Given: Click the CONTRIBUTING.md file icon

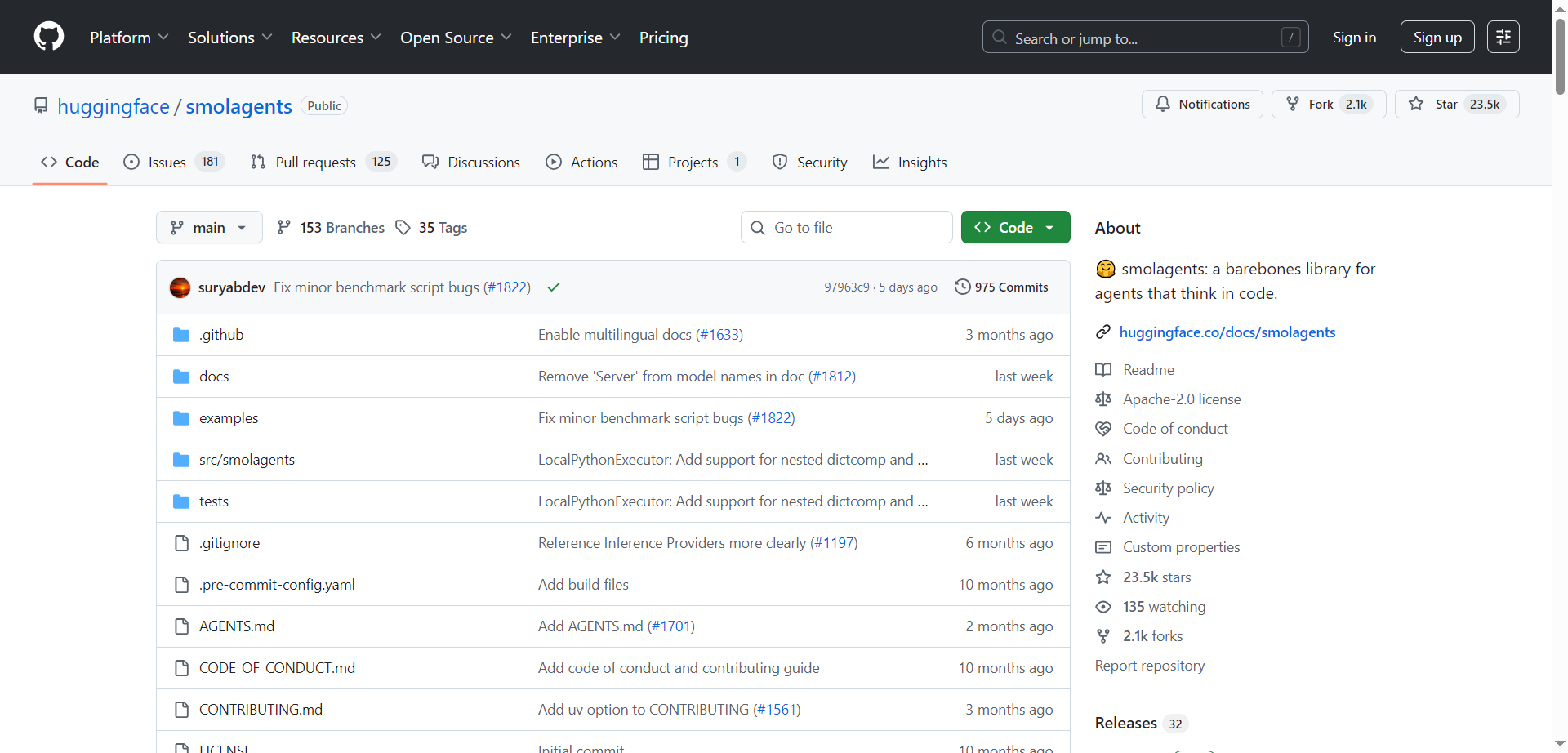Looking at the screenshot, I should (181, 710).
